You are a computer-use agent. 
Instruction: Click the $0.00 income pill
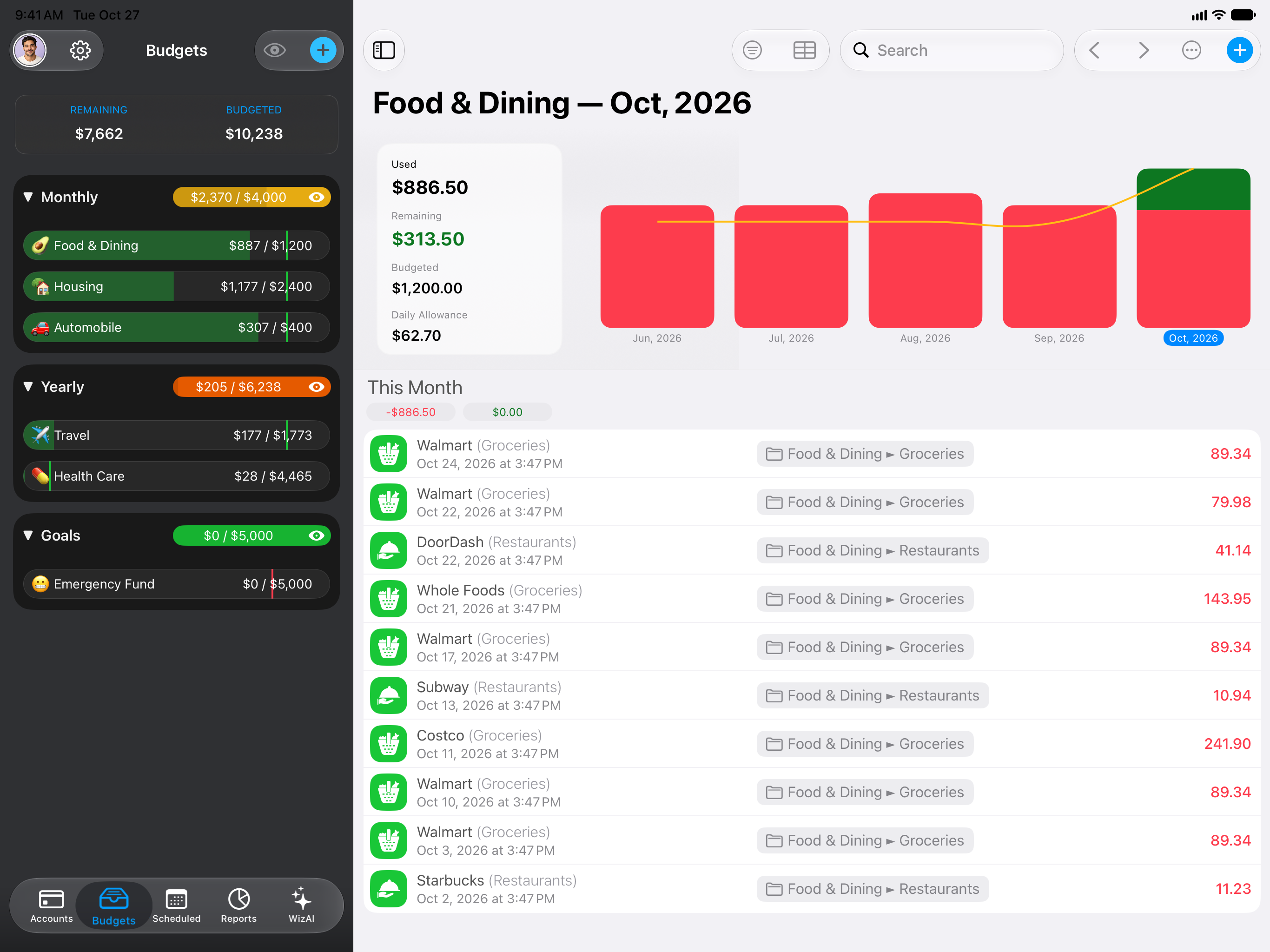(507, 412)
